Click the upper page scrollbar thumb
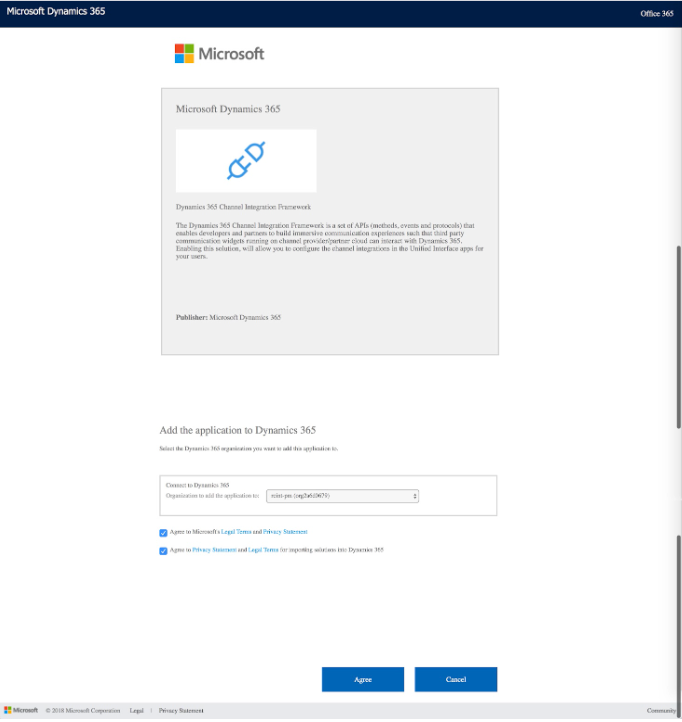682x722 pixels. (679, 338)
